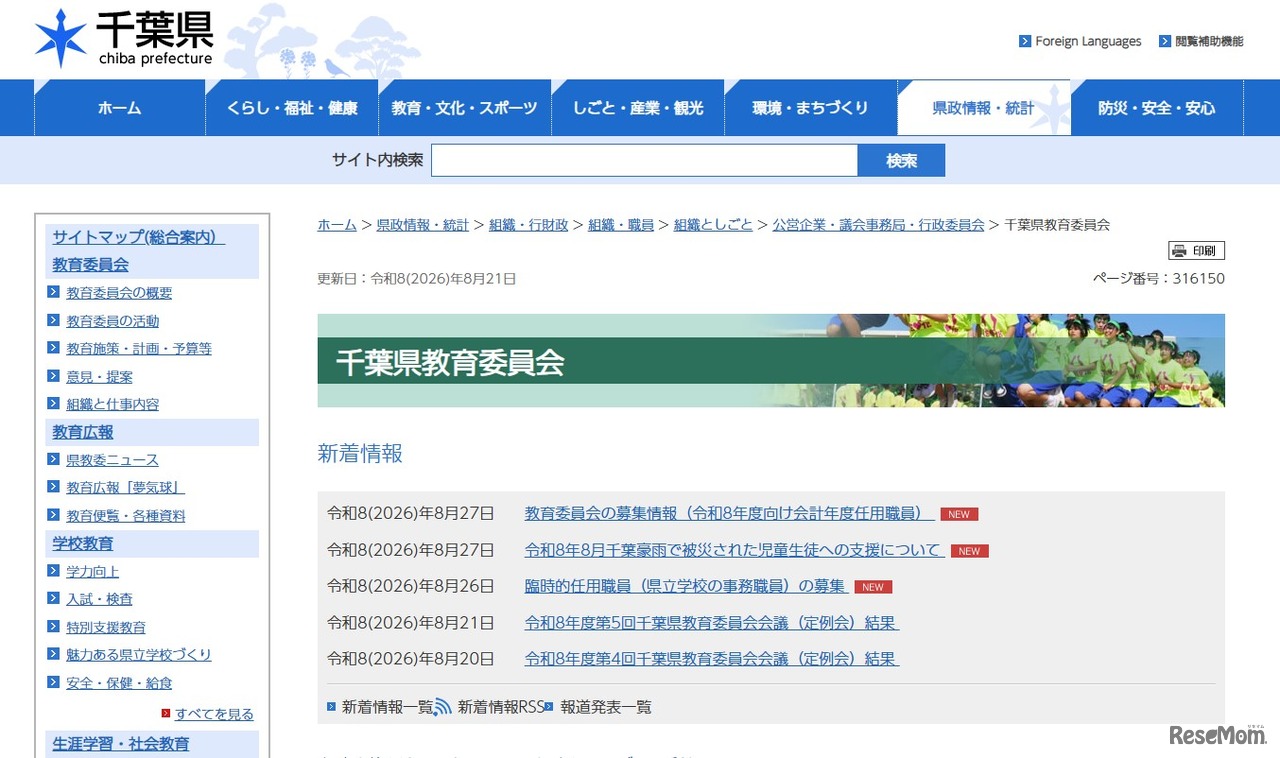Click the RSS feed icon

443,707
